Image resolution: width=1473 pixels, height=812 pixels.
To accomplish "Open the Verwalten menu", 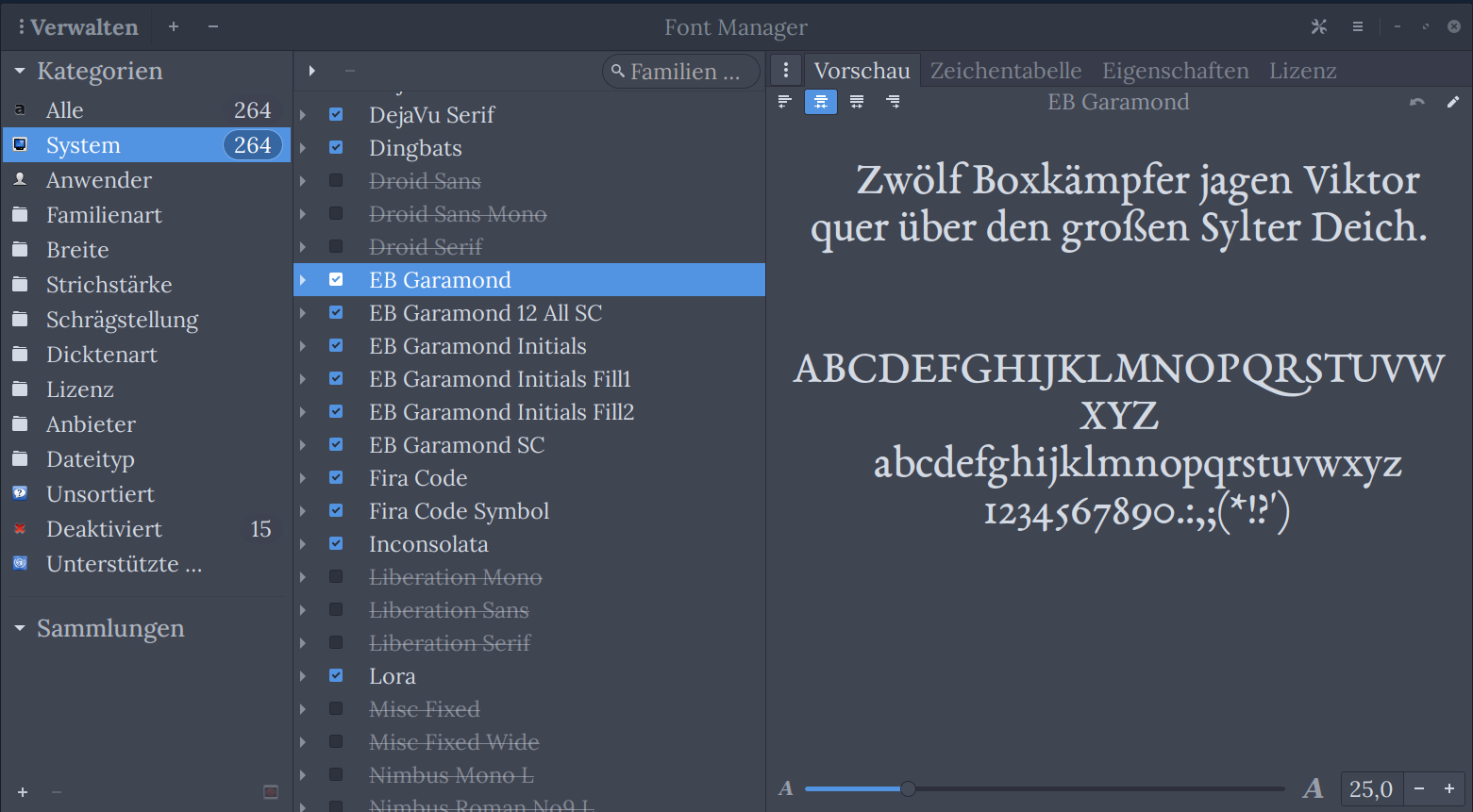I will click(x=78, y=26).
